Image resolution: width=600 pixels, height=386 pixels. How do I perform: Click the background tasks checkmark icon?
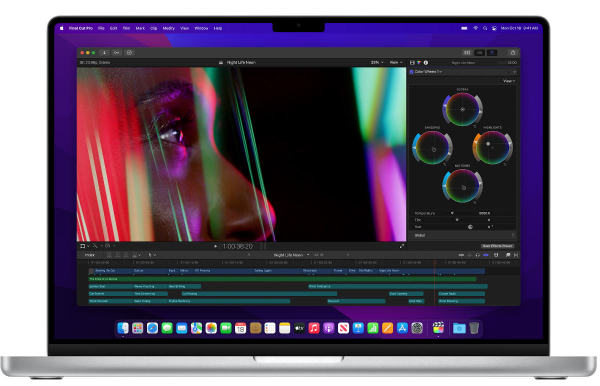[x=129, y=52]
